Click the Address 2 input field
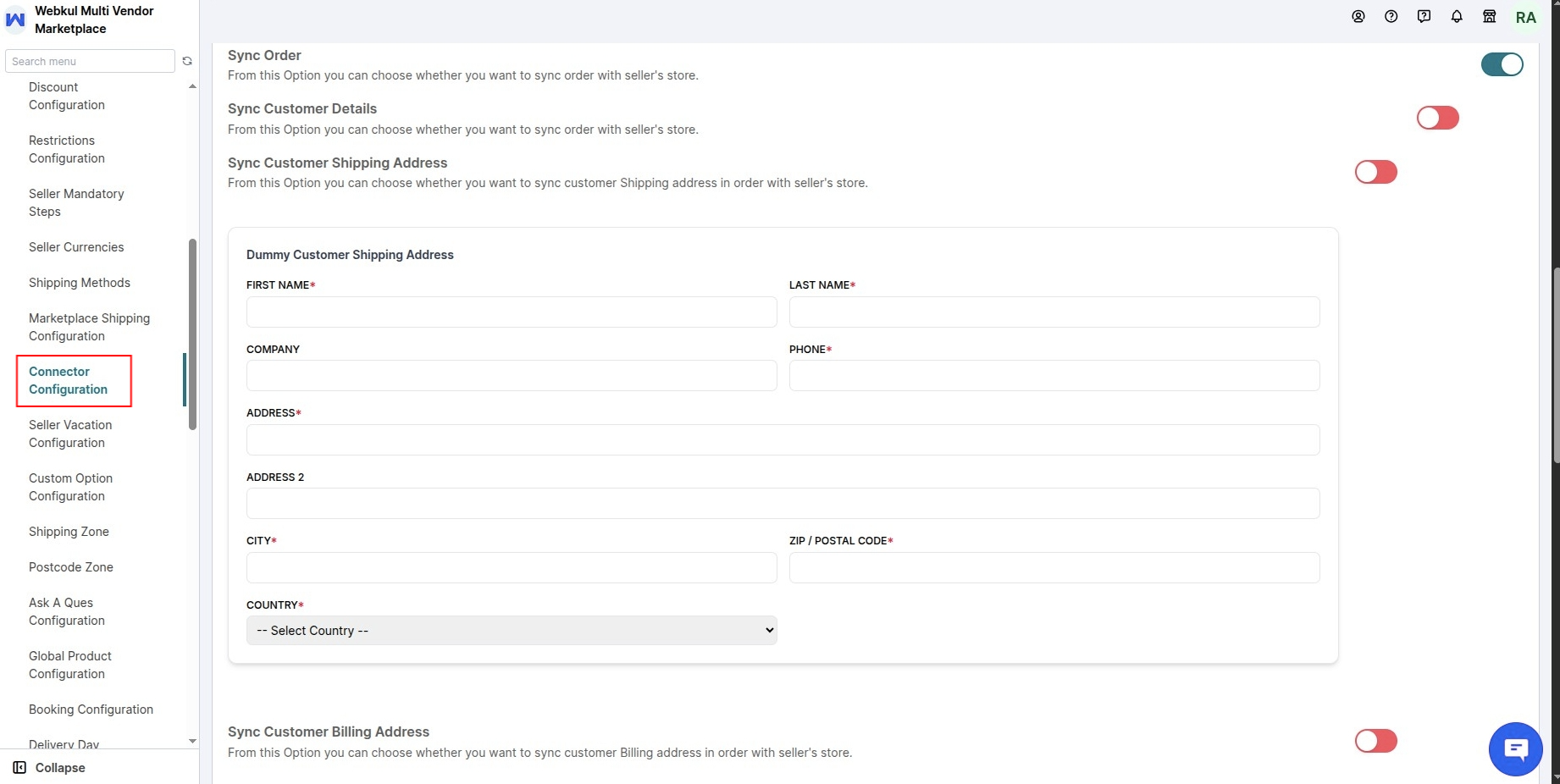1560x784 pixels. [x=783, y=503]
